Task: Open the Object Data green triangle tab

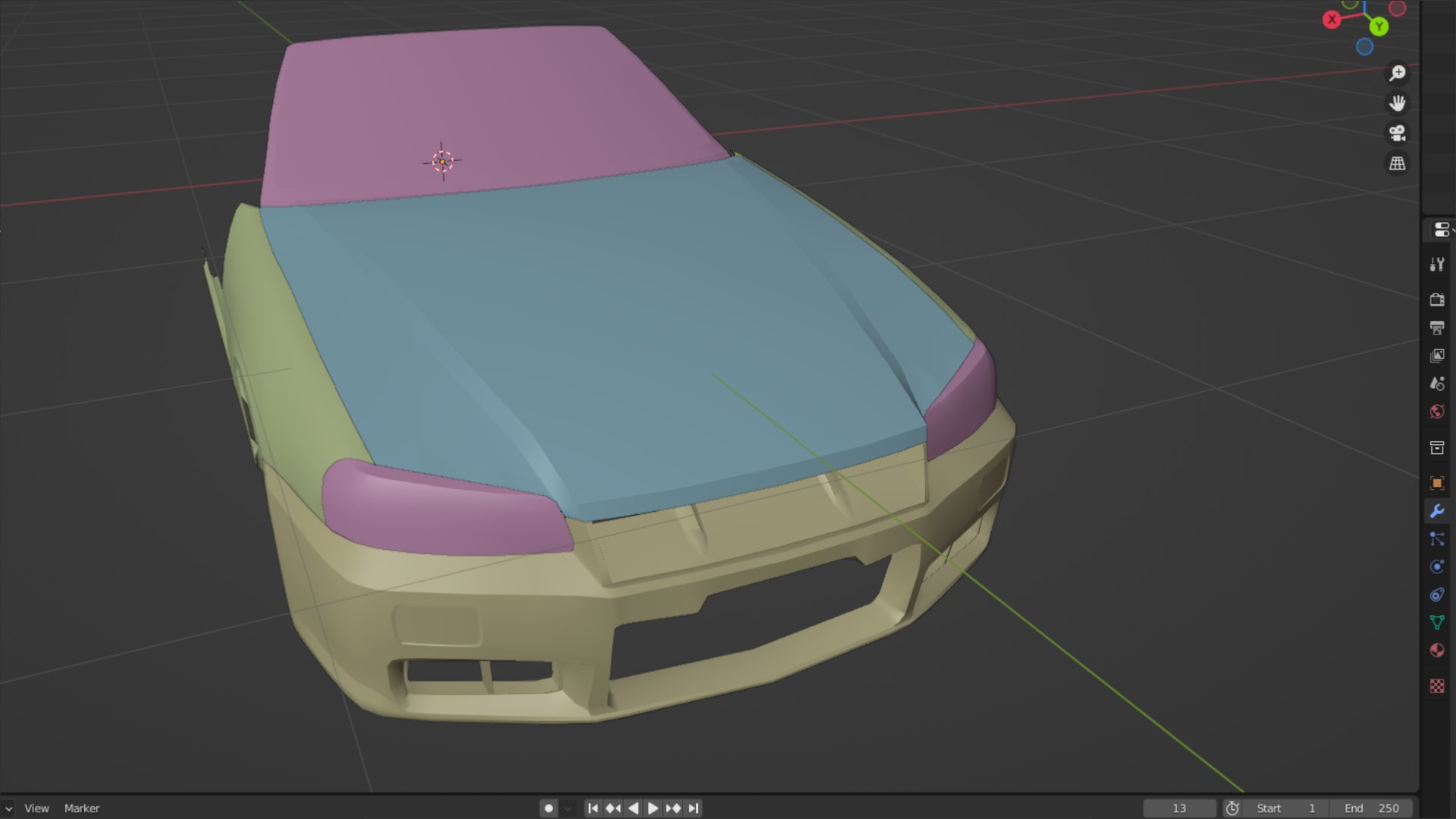Action: pyautogui.click(x=1436, y=623)
